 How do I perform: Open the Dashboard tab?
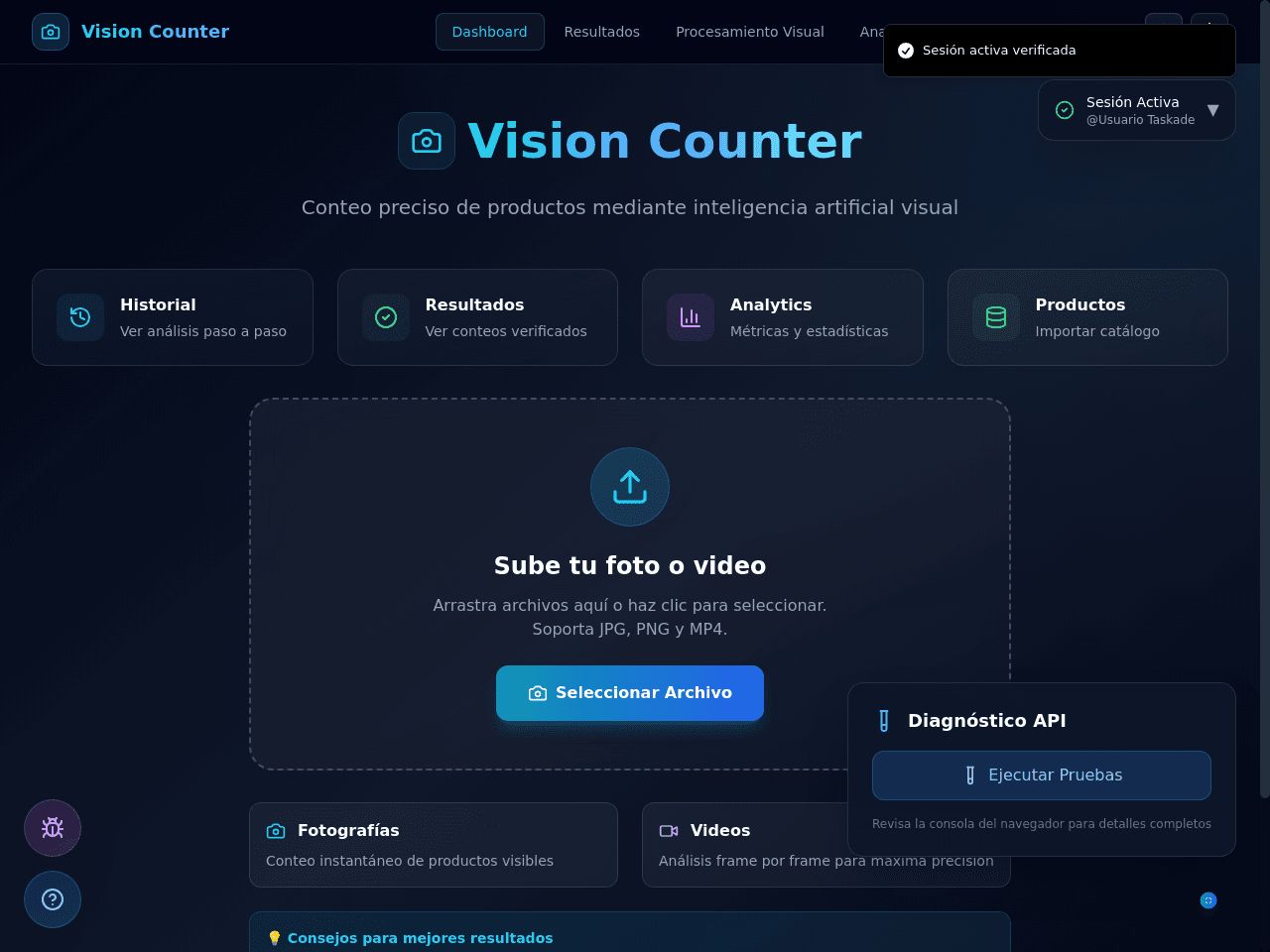point(490,32)
